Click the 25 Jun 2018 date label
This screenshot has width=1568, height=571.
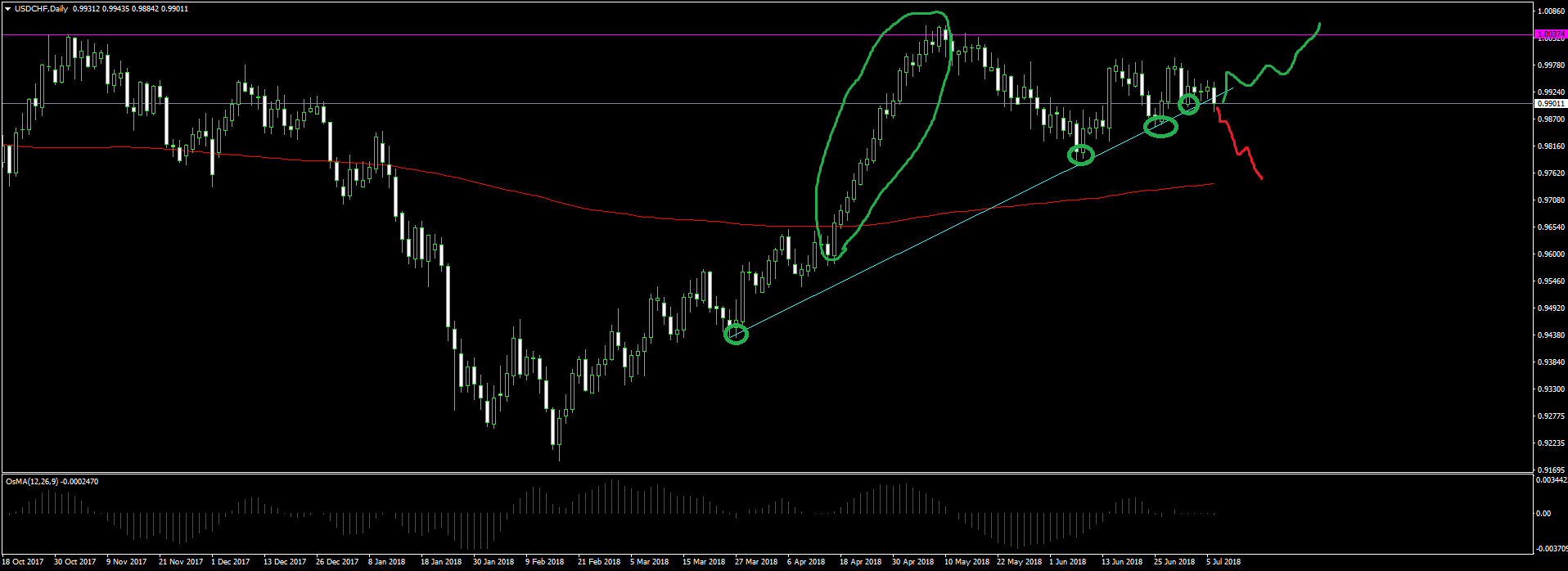[1174, 562]
